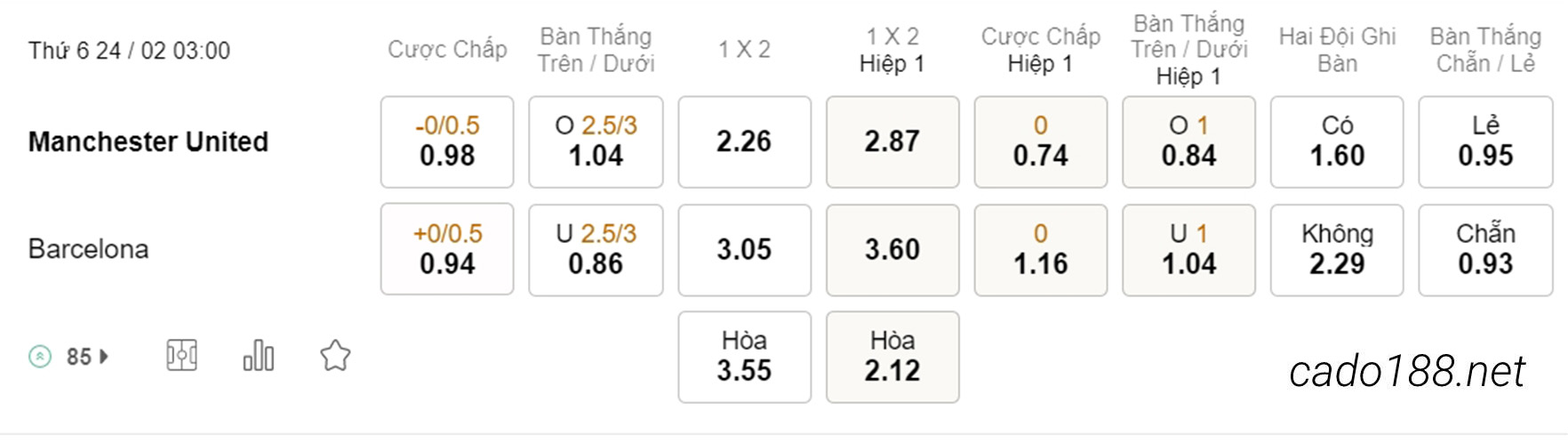Choose Under 2.5/3 at odds 0.86
This screenshot has width=1568, height=443.
(596, 249)
